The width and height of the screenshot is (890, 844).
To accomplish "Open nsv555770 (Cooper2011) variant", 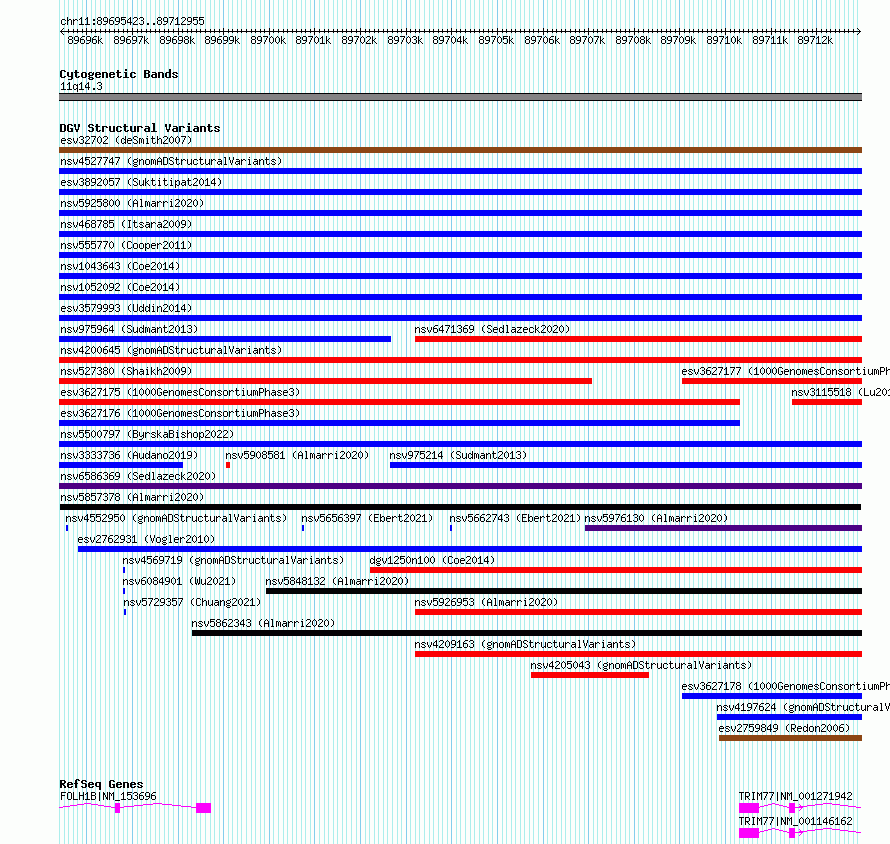I will [x=126, y=245].
